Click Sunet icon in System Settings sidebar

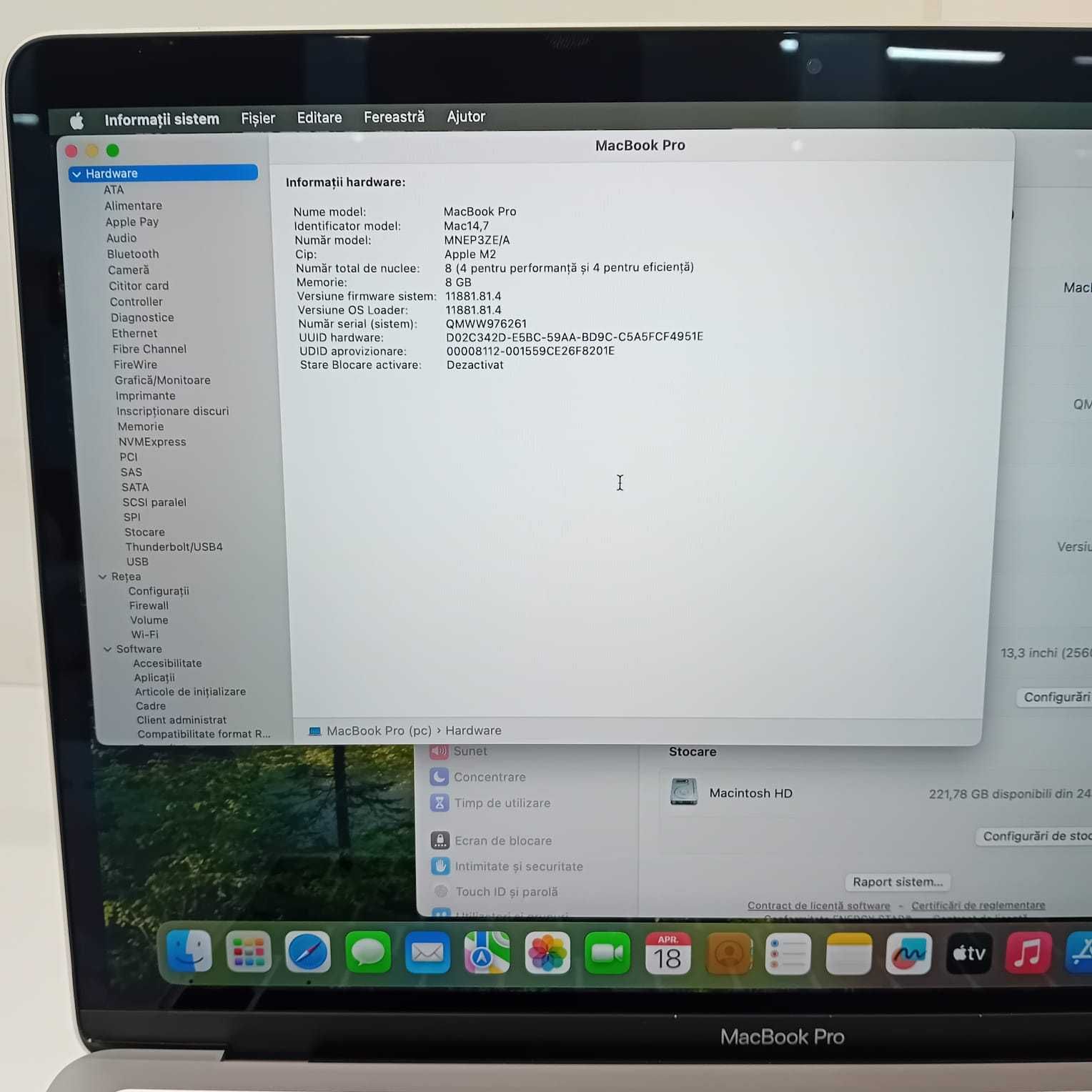(440, 751)
